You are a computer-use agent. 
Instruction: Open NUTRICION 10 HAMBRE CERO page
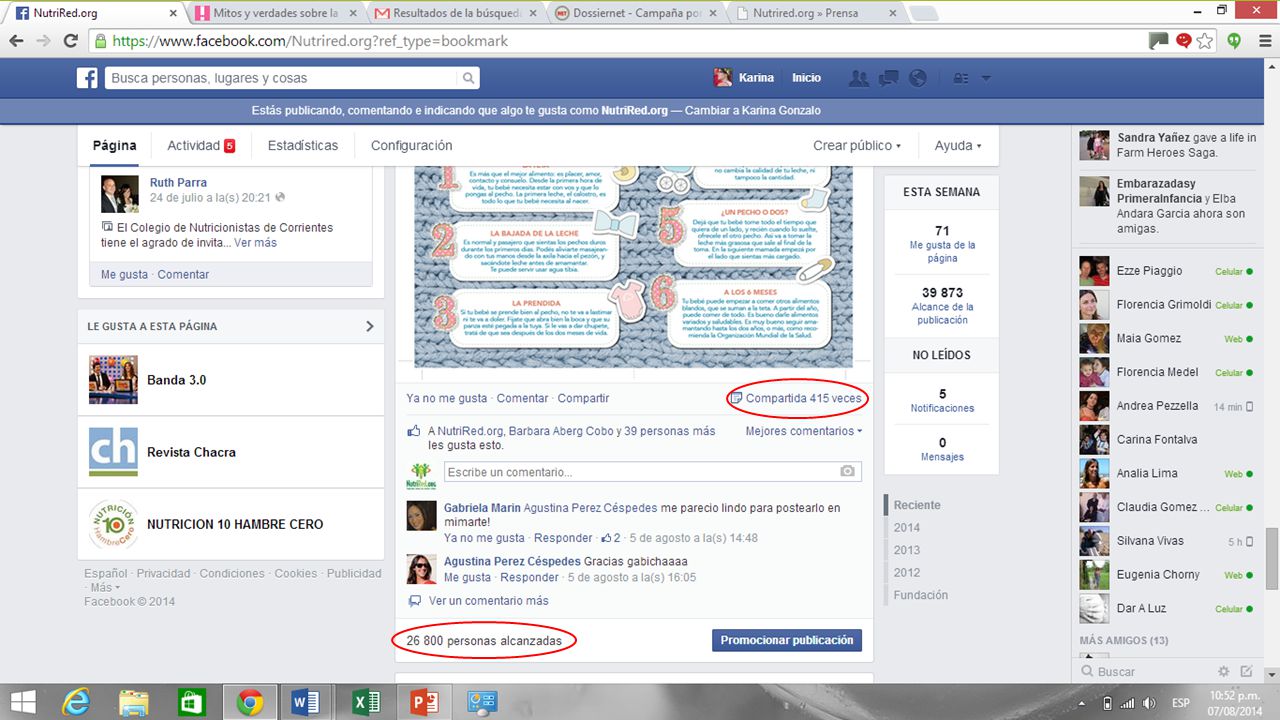coord(234,524)
